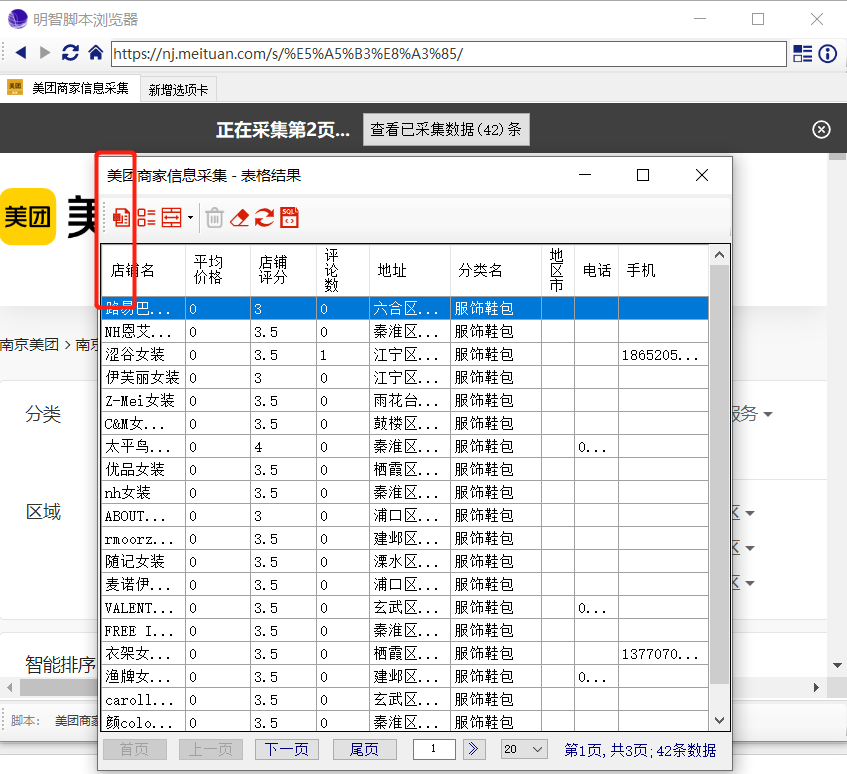
Task: Minimize the 表格结果 results window
Action: pos(585,175)
